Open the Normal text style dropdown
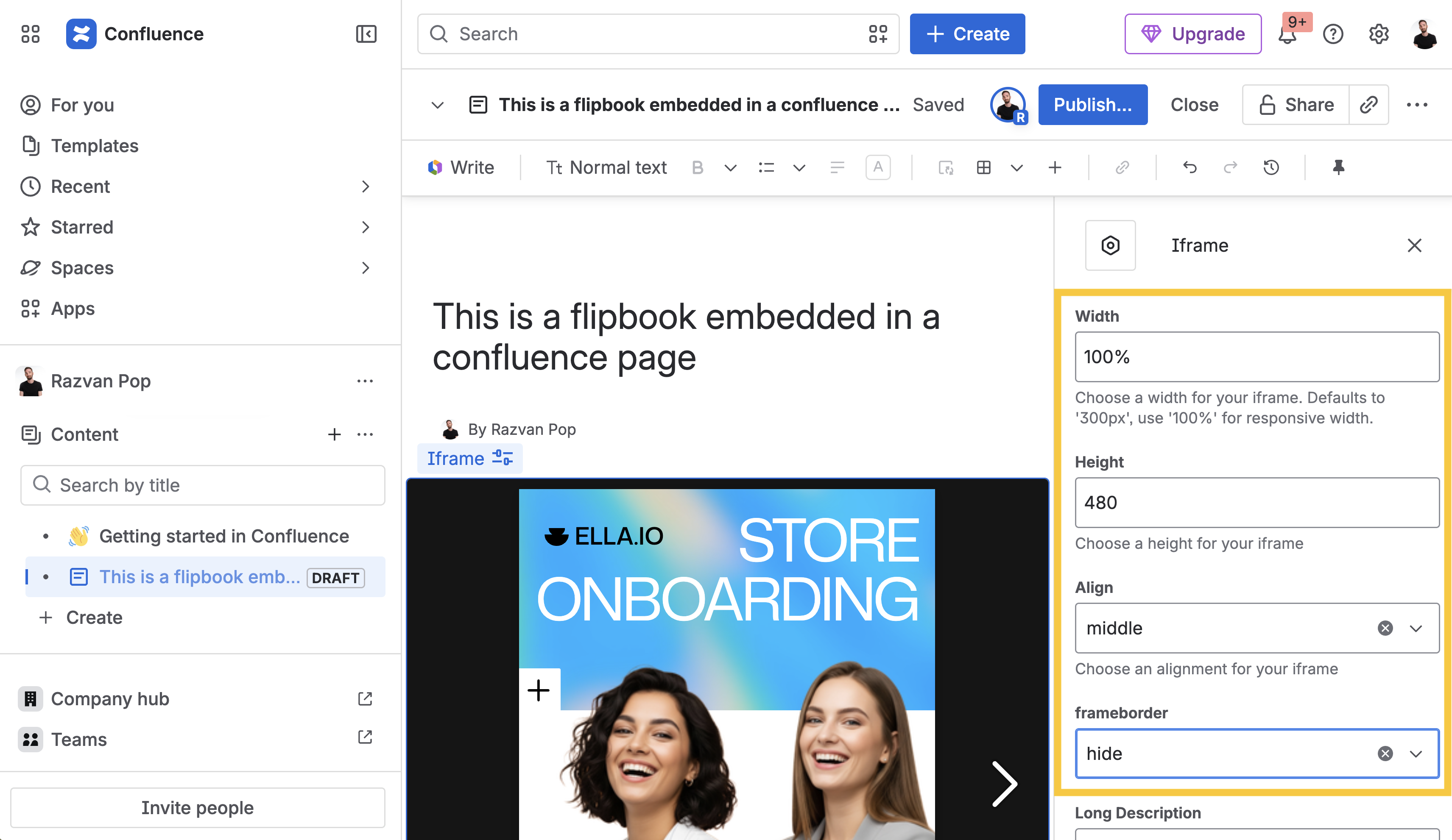 [606, 167]
